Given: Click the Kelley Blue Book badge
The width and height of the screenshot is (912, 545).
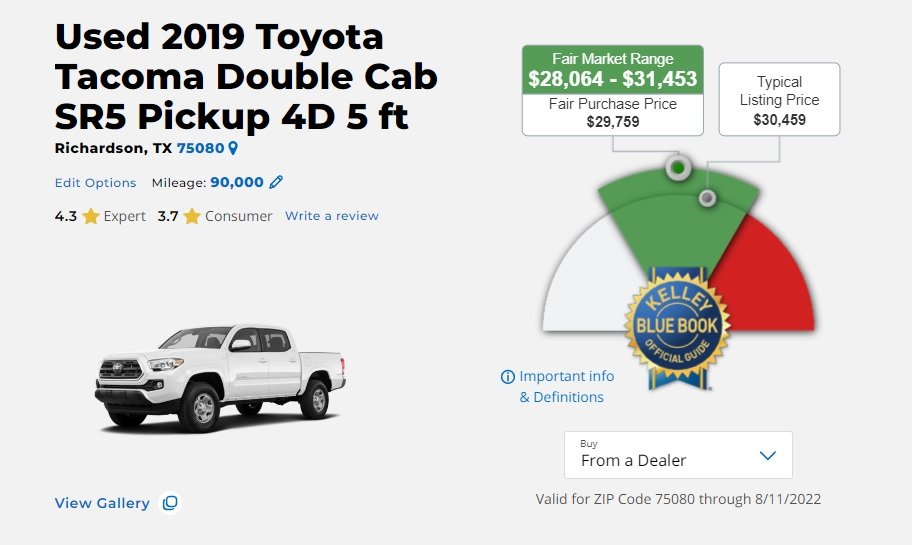Looking at the screenshot, I should click(677, 328).
